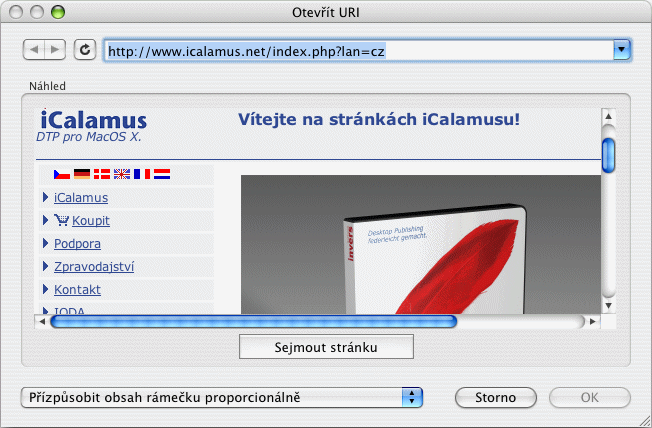Reload the page with the refresh icon
The image size is (652, 428).
click(85, 50)
